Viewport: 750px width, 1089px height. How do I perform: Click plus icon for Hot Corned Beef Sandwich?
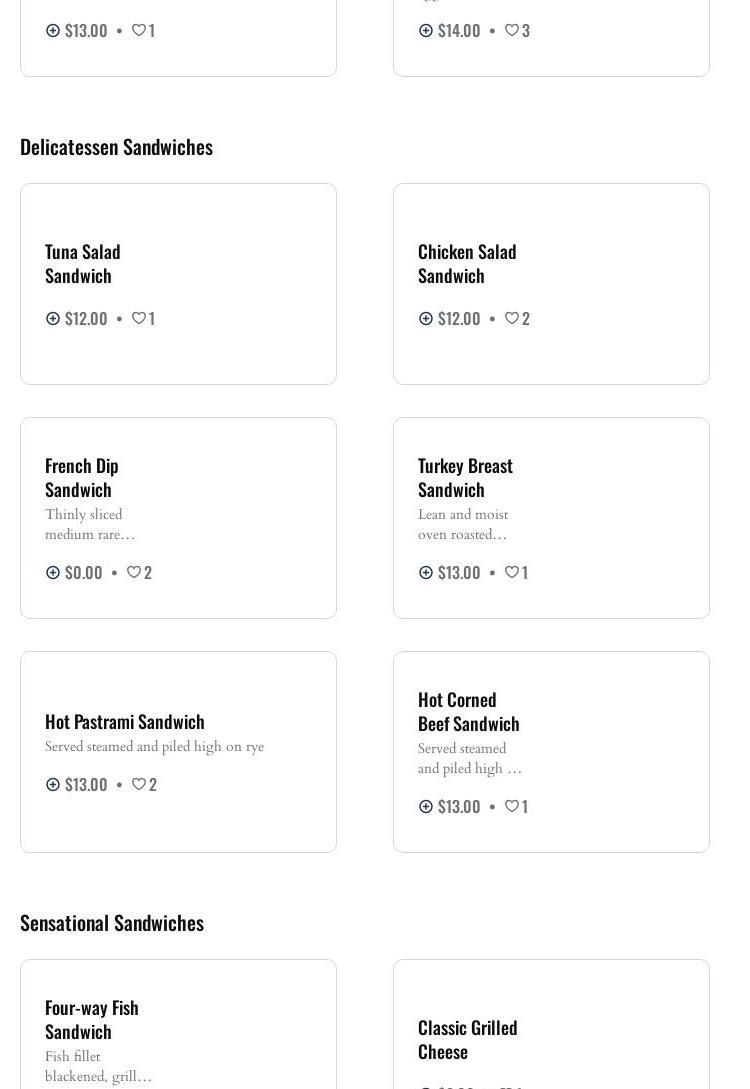(x=426, y=806)
